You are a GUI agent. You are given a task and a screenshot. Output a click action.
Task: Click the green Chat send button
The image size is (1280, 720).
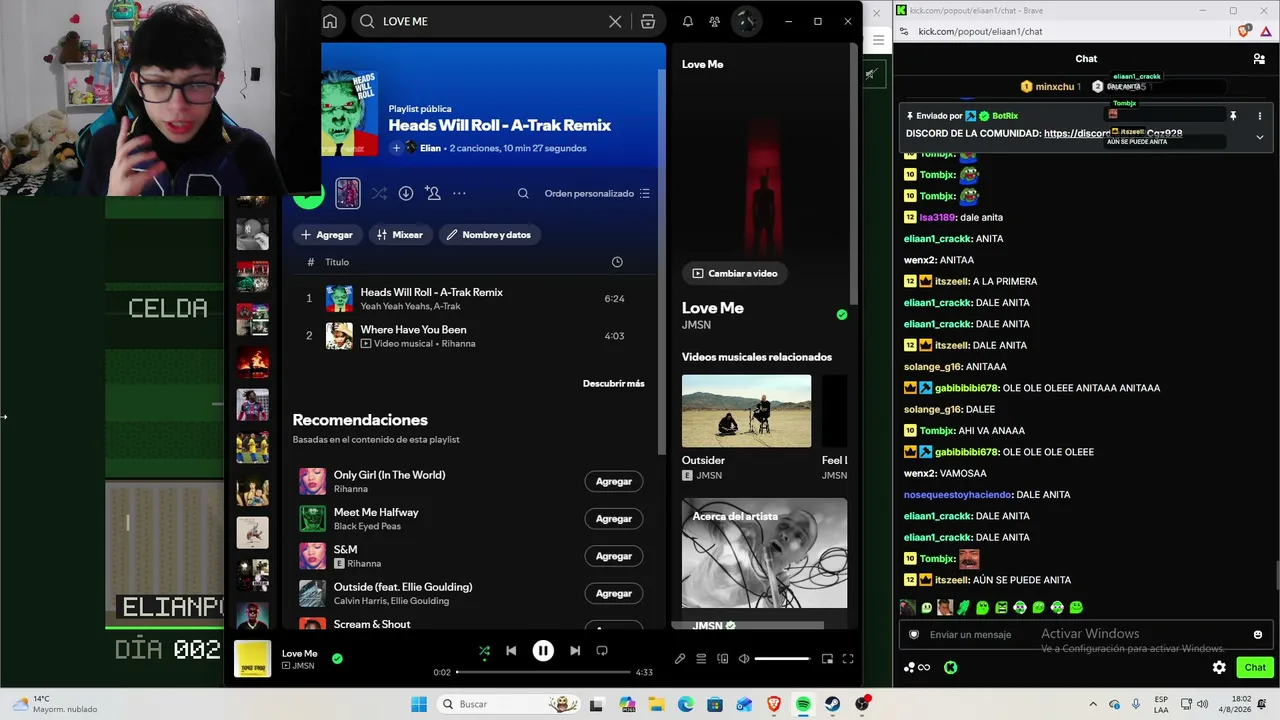pyautogui.click(x=1255, y=667)
